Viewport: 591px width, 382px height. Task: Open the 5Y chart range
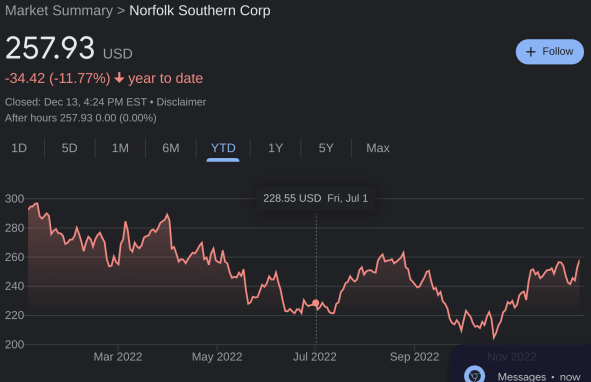point(326,148)
